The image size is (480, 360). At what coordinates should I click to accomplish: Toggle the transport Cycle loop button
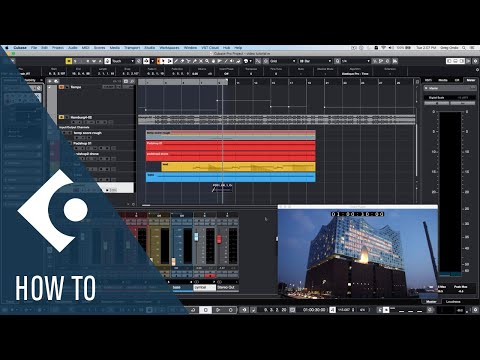pos(193,310)
